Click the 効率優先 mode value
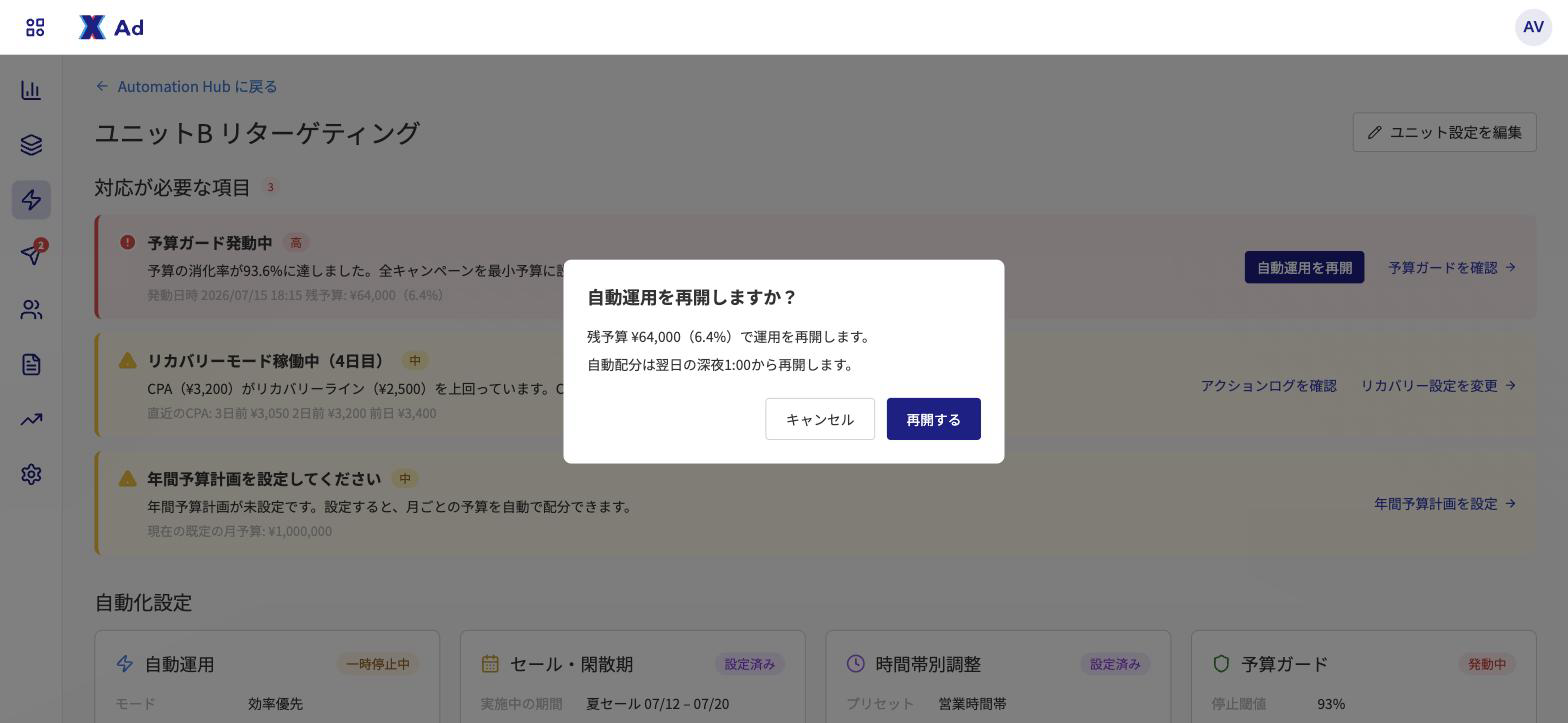This screenshot has height=723, width=1568. pos(276,703)
